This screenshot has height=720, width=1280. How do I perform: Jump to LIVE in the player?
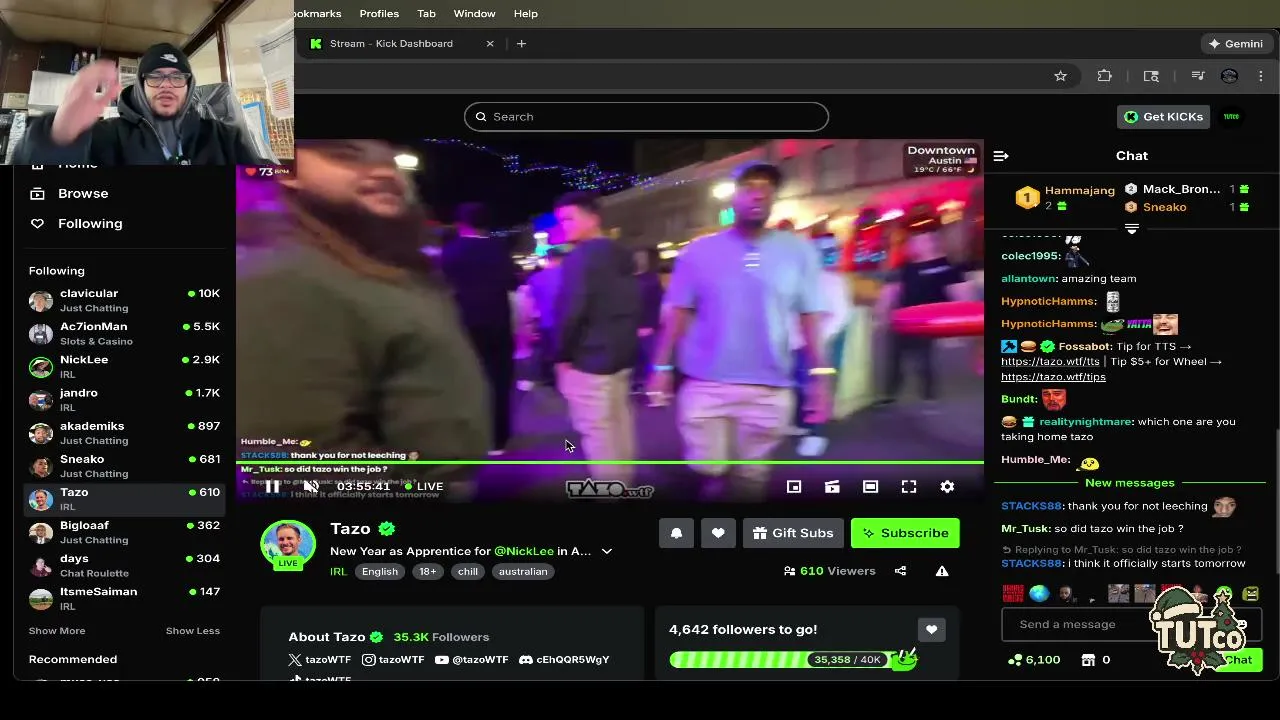(x=424, y=486)
